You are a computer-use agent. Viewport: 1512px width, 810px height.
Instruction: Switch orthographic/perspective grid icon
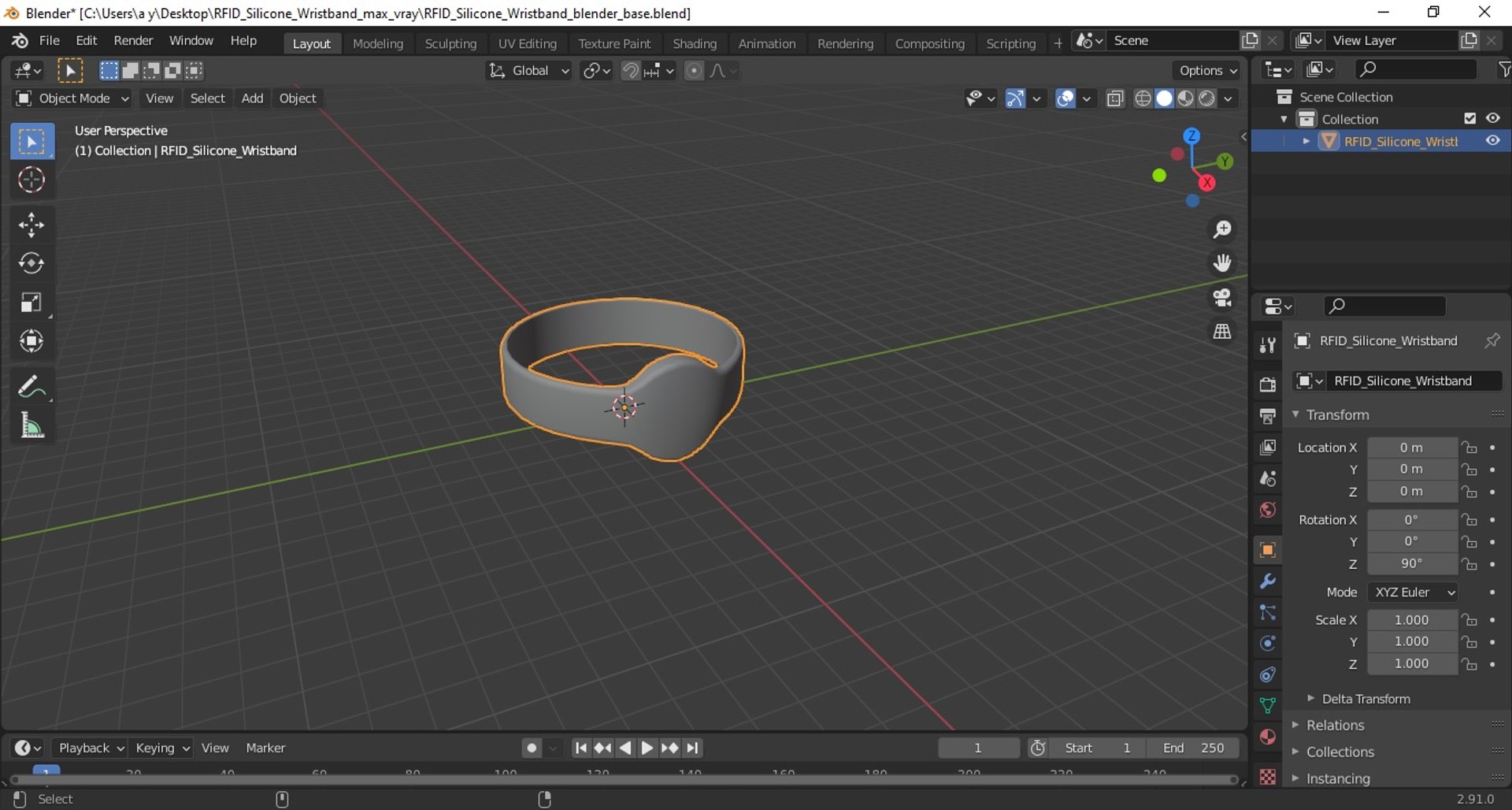point(1222,332)
